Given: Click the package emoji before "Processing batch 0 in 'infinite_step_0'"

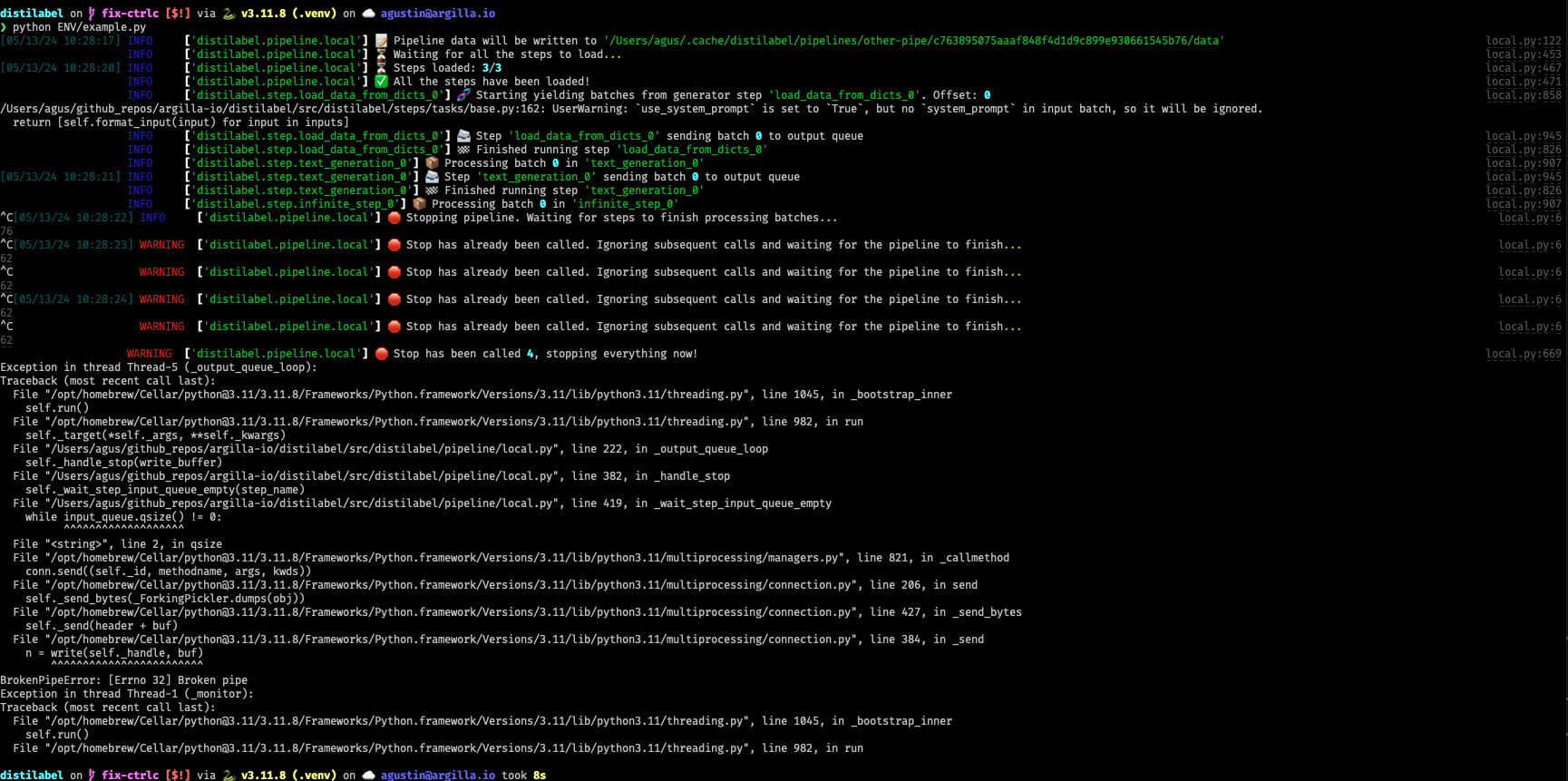Looking at the screenshot, I should click(419, 204).
